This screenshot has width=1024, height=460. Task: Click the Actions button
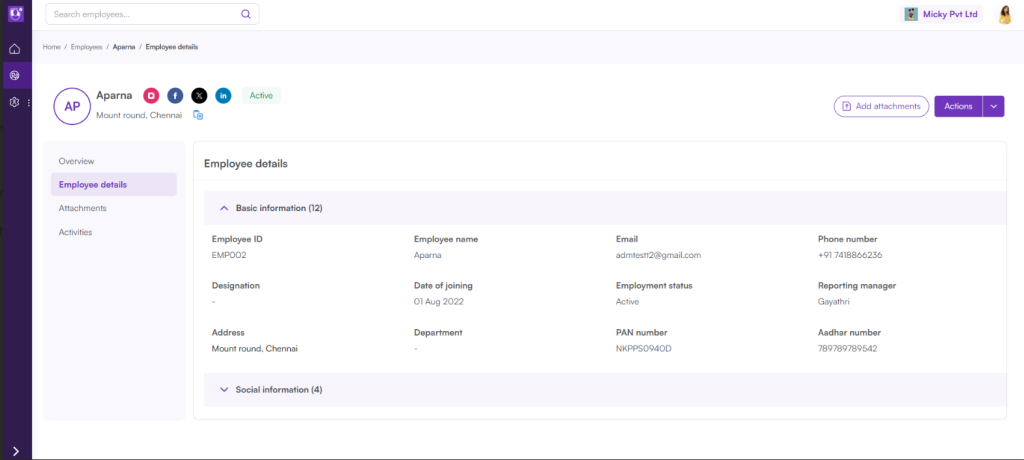(958, 107)
